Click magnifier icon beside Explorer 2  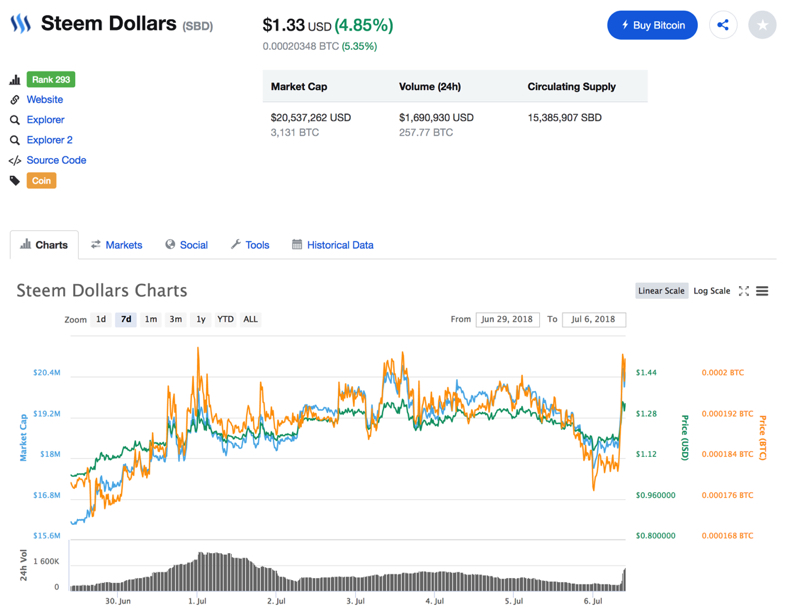pyautogui.click(x=15, y=140)
